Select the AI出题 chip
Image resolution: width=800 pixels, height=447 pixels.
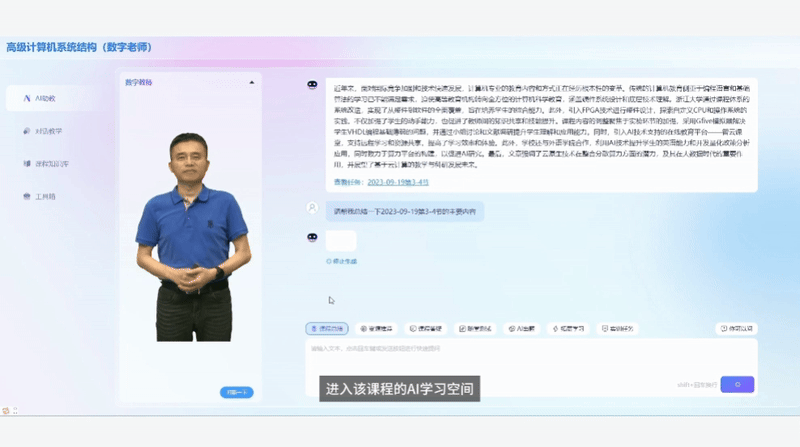click(522, 328)
